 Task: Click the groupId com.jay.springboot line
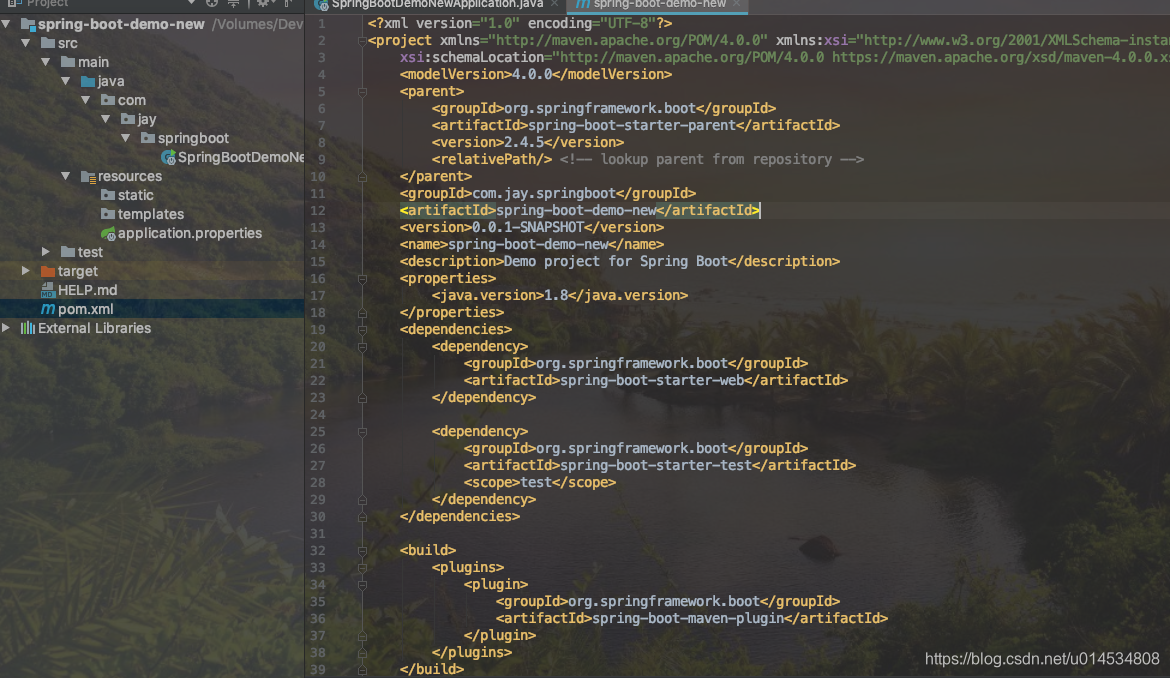(x=548, y=194)
